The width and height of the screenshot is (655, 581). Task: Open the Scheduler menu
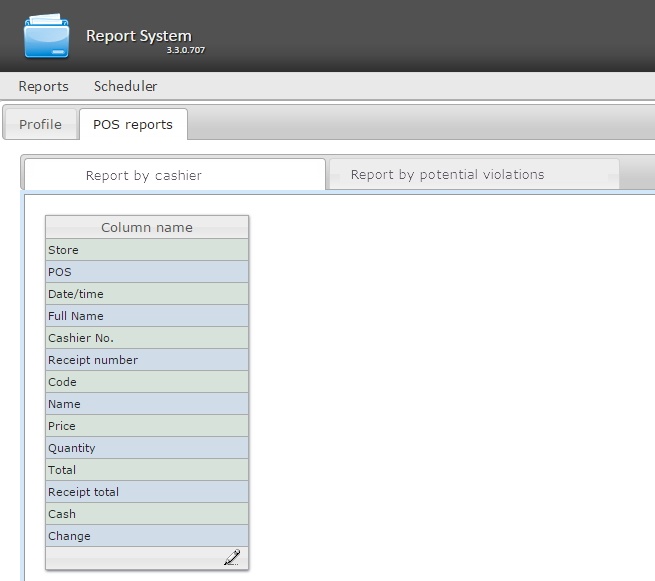125,86
